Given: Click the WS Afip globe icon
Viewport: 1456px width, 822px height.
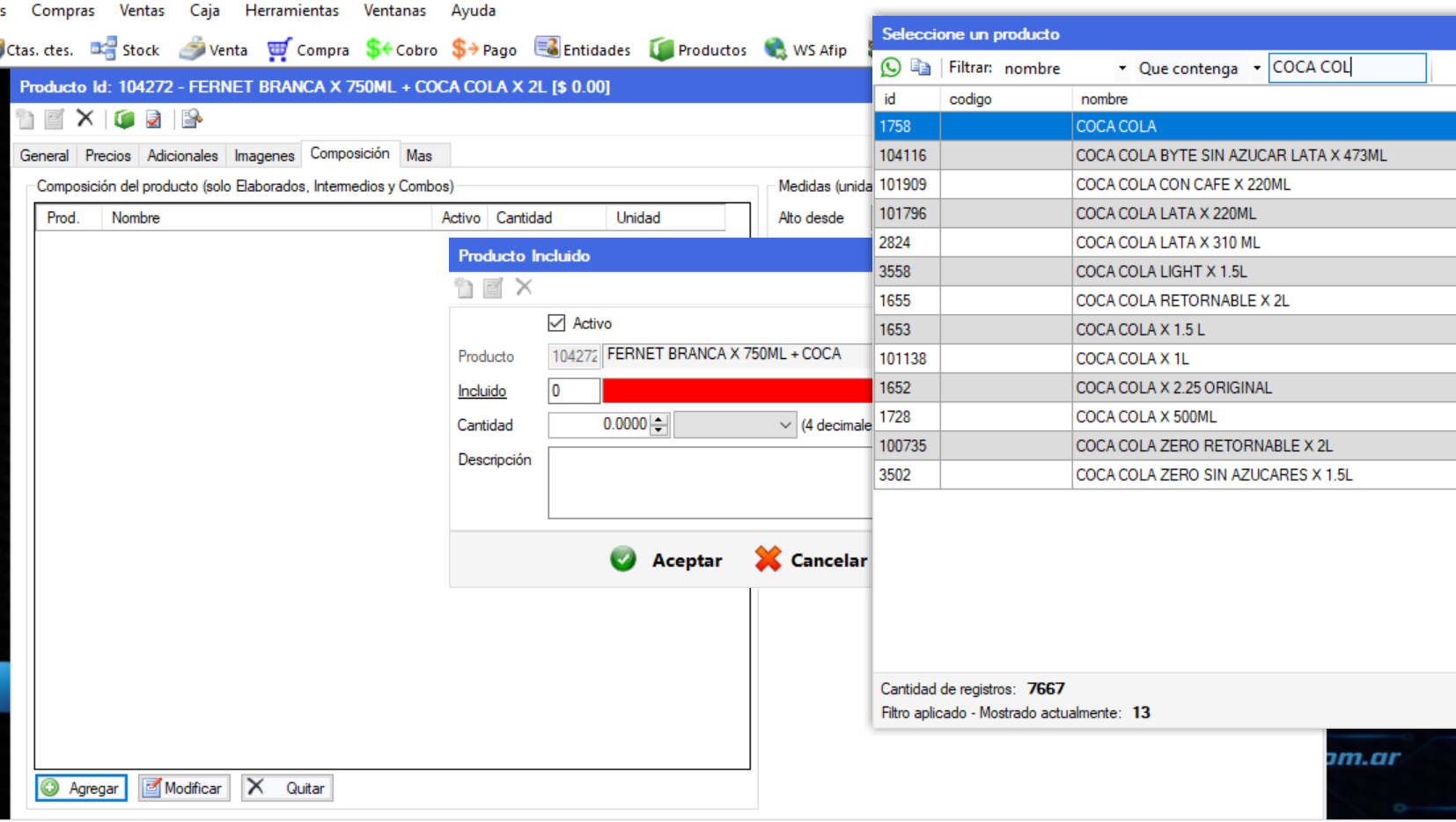Looking at the screenshot, I should click(x=775, y=48).
